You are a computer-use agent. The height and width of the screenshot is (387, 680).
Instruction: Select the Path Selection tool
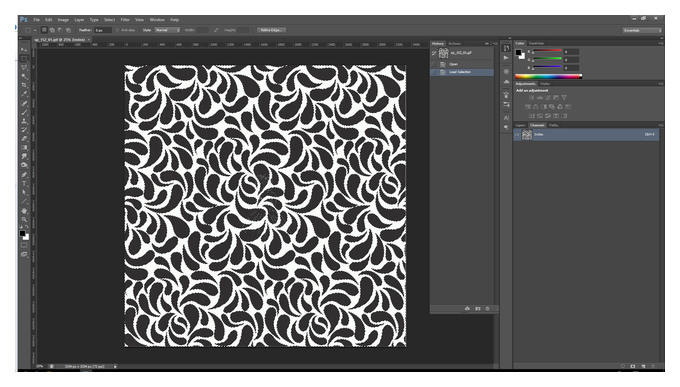(24, 193)
